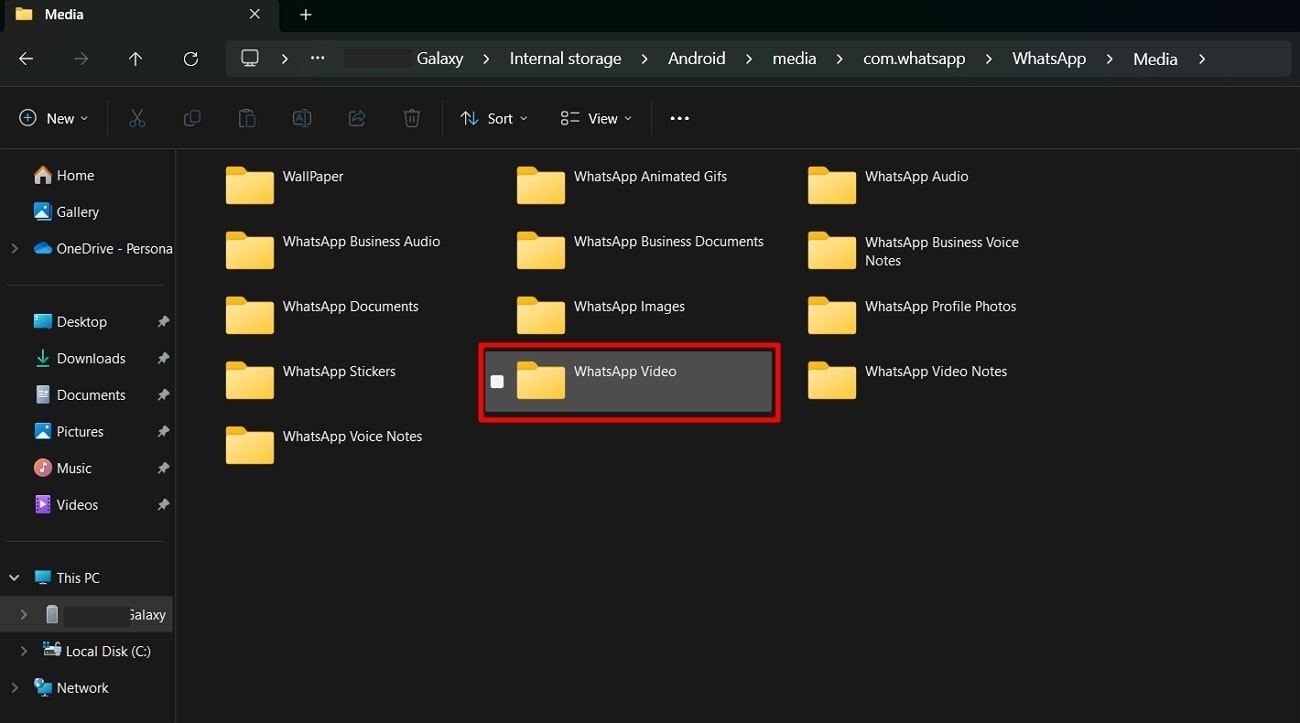This screenshot has width=1300, height=723.
Task: Expand the New menu
Action: point(53,118)
